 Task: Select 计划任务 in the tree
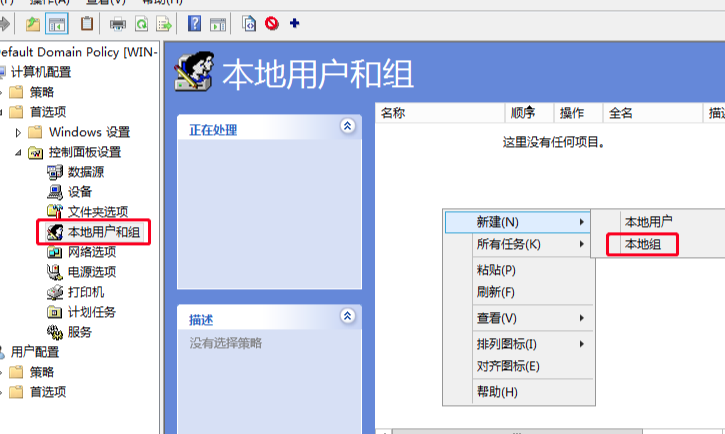pyautogui.click(x=92, y=312)
